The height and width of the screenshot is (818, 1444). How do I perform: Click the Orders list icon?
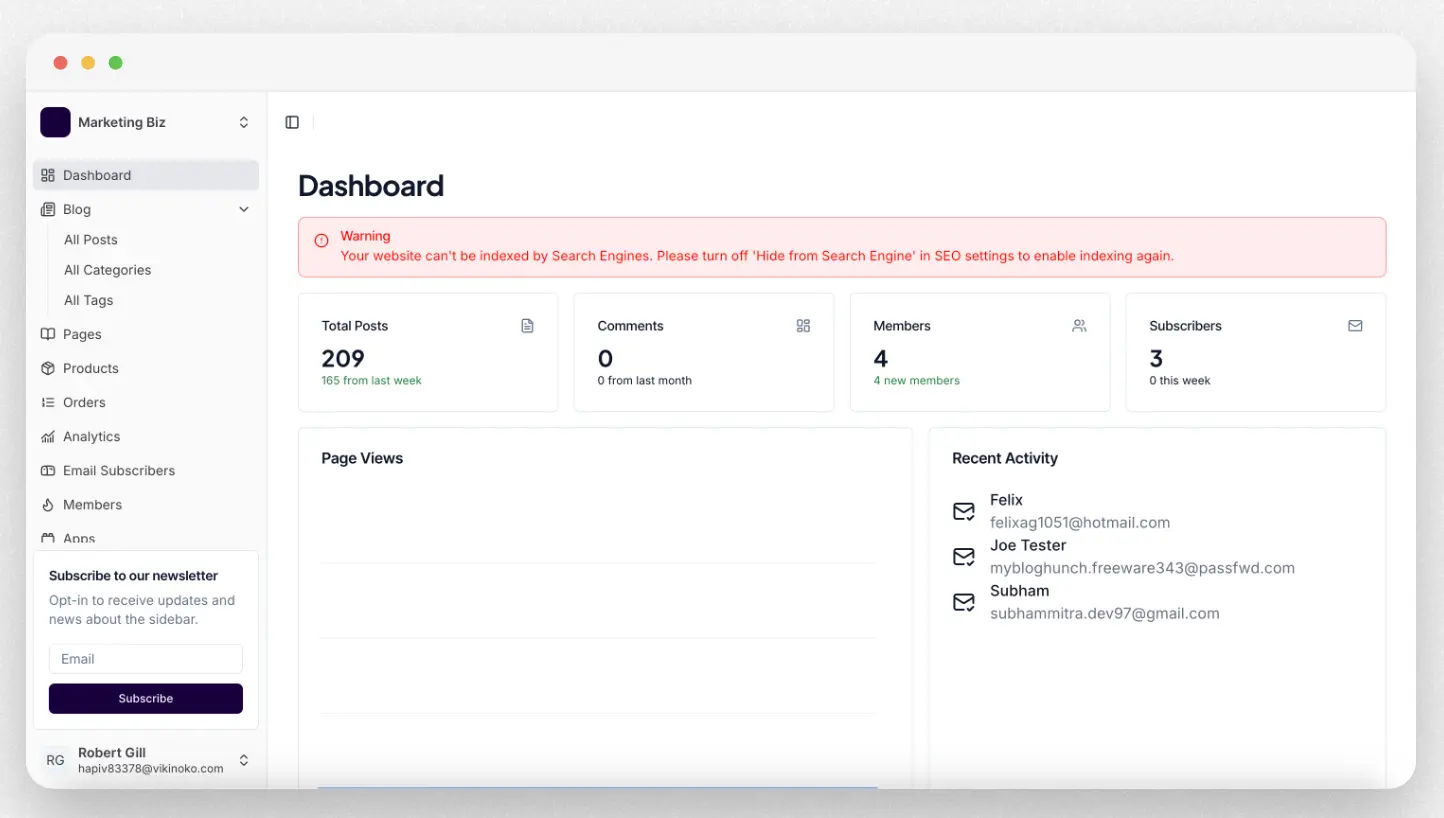tap(48, 402)
